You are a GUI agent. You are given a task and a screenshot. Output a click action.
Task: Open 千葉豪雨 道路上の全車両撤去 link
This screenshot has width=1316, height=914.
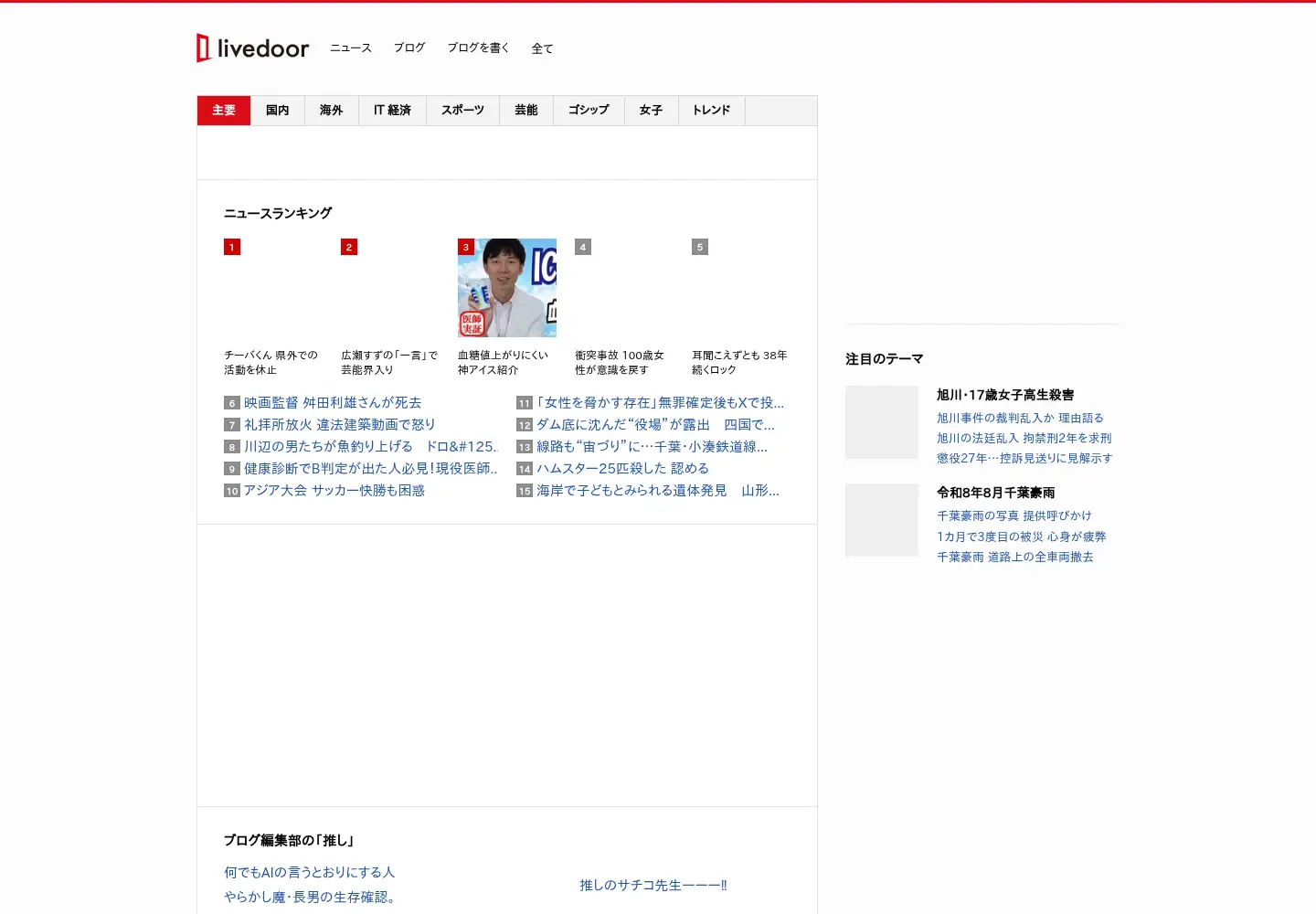[1015, 557]
